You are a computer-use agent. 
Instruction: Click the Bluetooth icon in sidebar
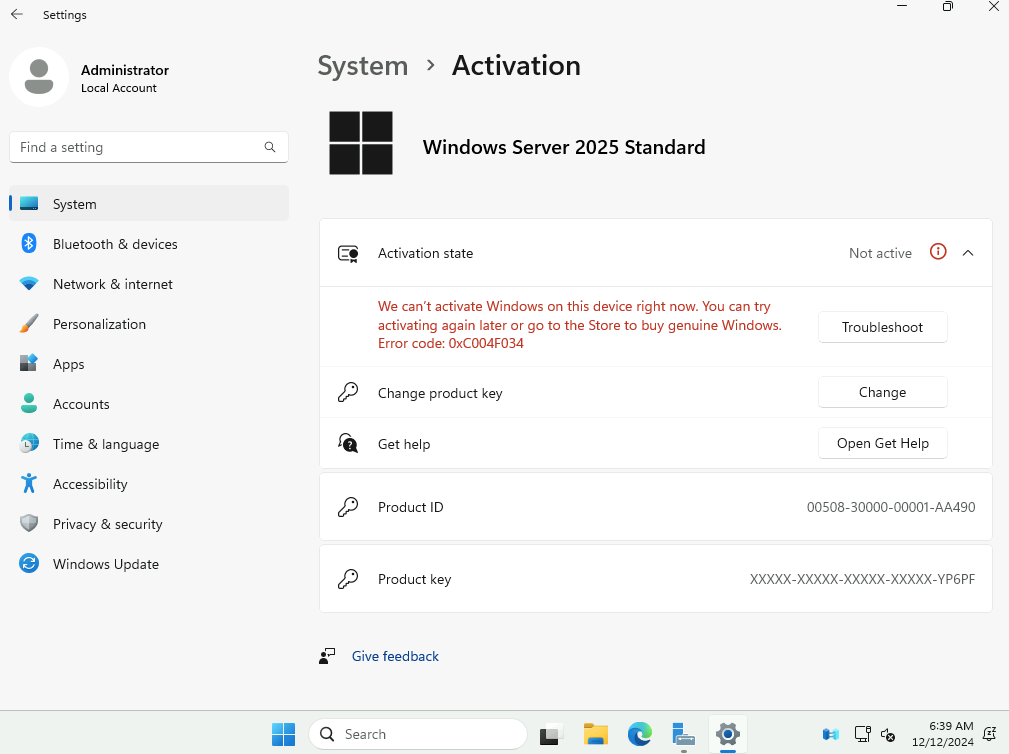point(29,244)
